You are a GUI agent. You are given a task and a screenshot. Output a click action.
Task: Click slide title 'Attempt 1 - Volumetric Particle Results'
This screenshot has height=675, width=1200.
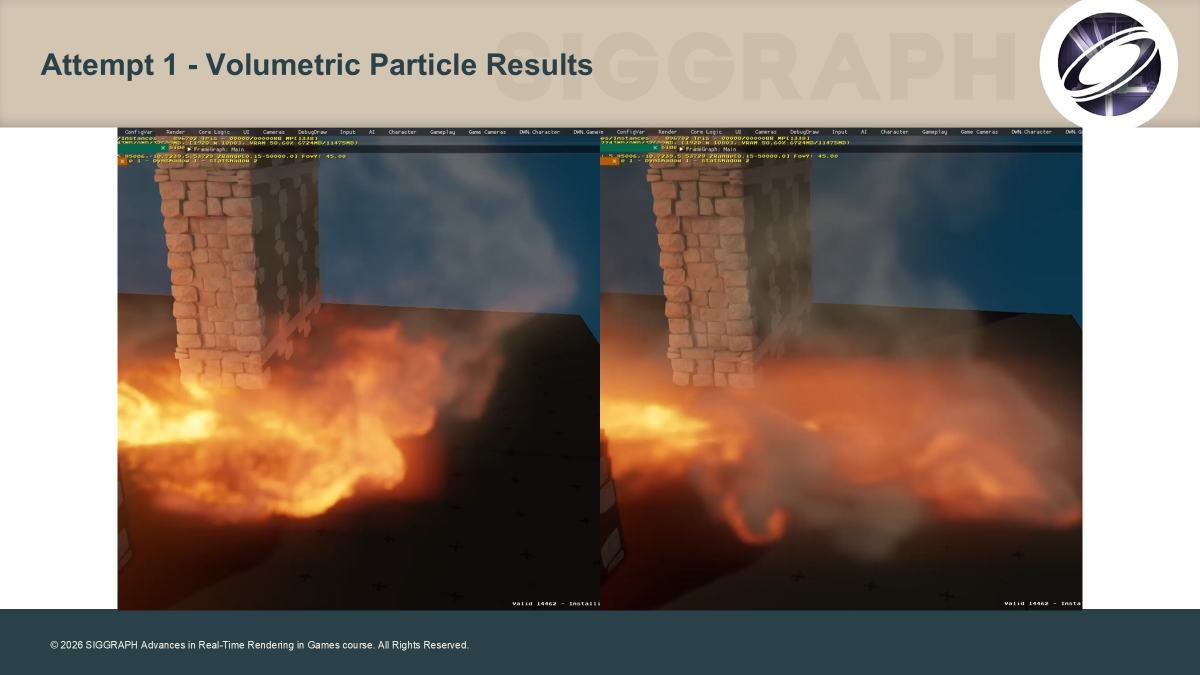pyautogui.click(x=317, y=66)
